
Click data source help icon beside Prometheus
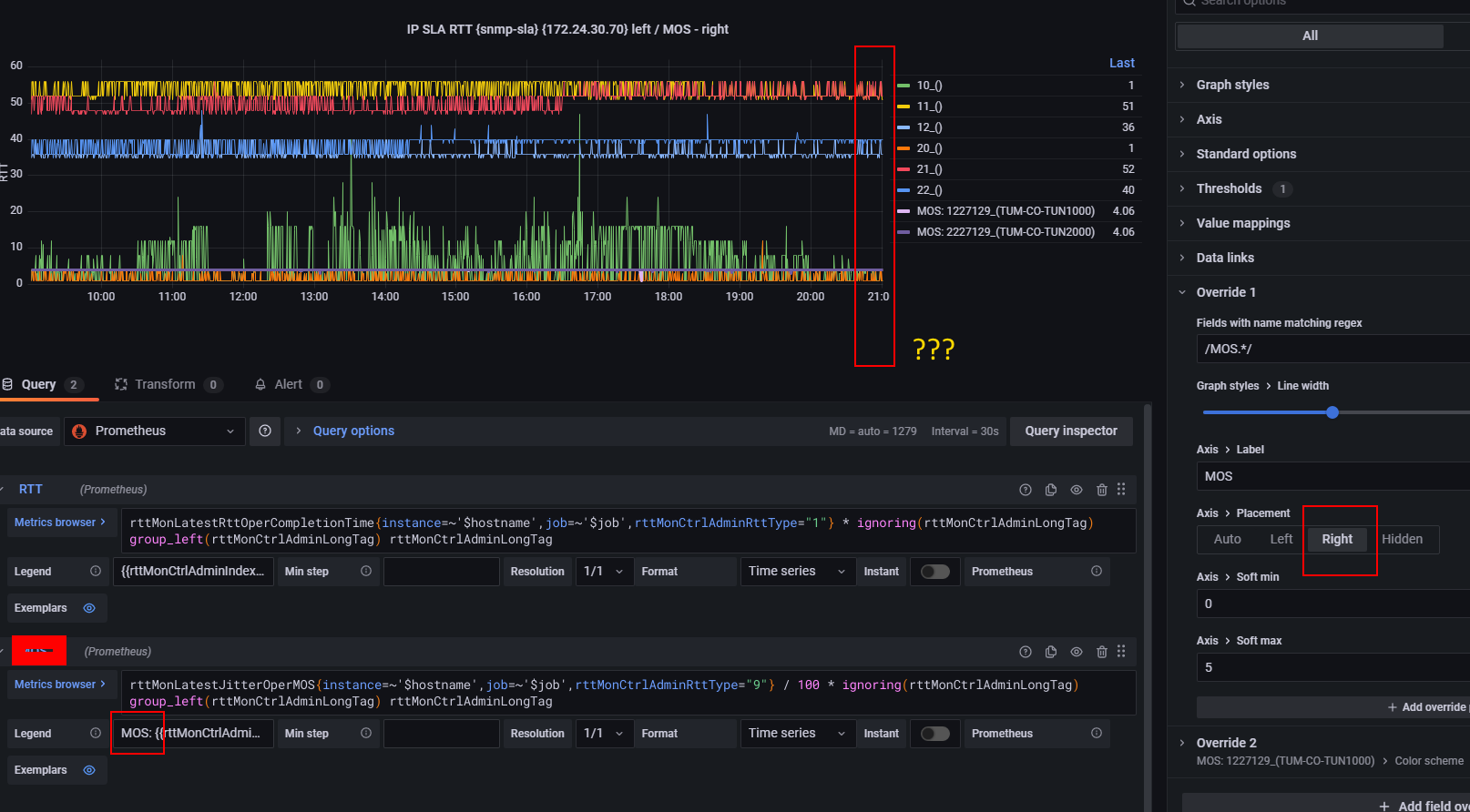[x=265, y=431]
